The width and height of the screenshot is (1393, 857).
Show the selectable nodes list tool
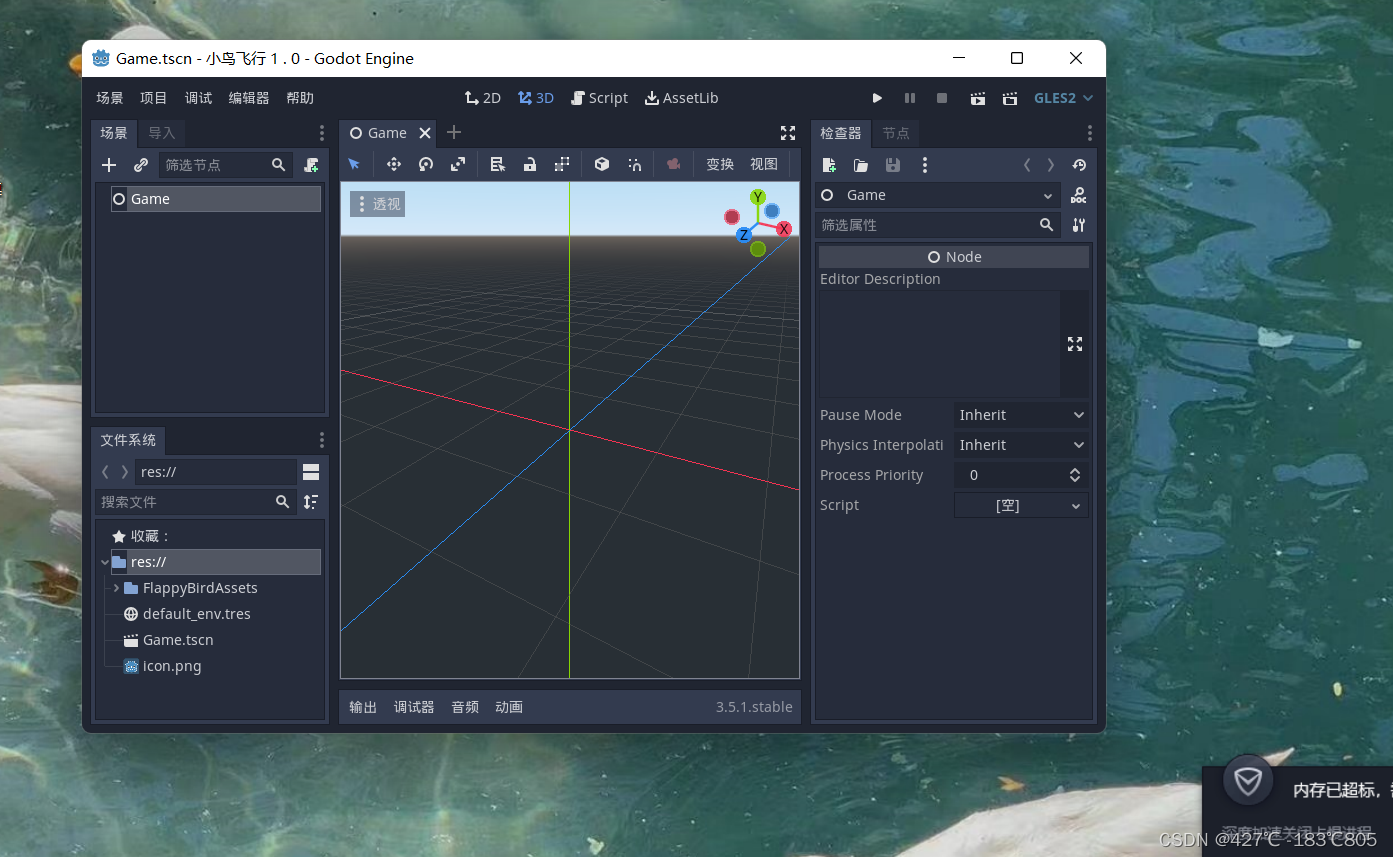tap(498, 164)
